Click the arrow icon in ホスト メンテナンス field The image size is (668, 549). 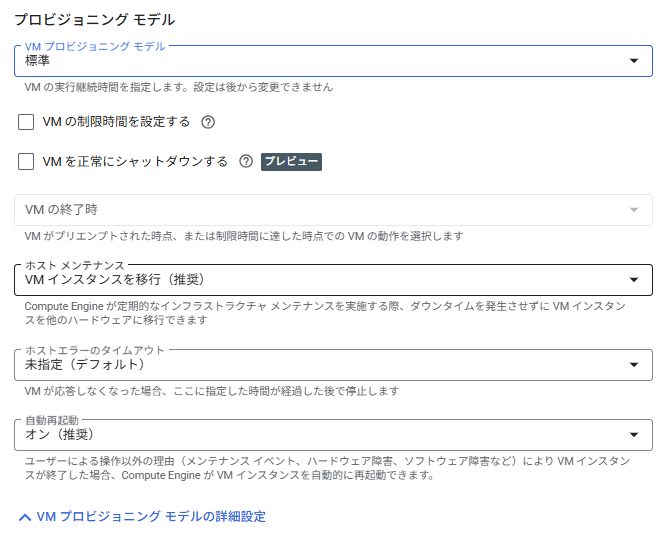point(633,280)
